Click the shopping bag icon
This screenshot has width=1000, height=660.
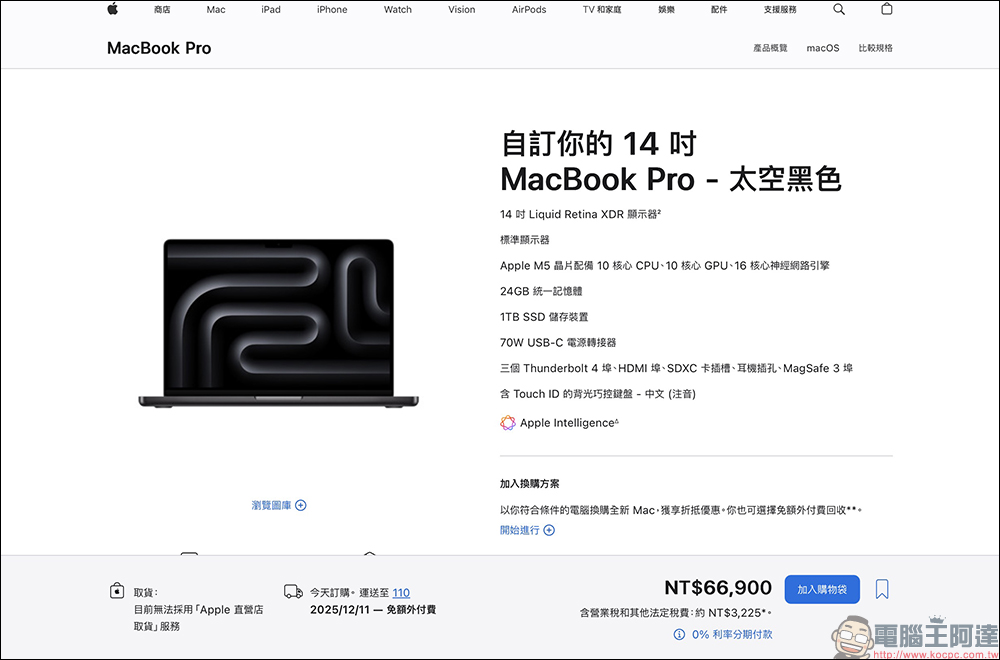tap(886, 9)
